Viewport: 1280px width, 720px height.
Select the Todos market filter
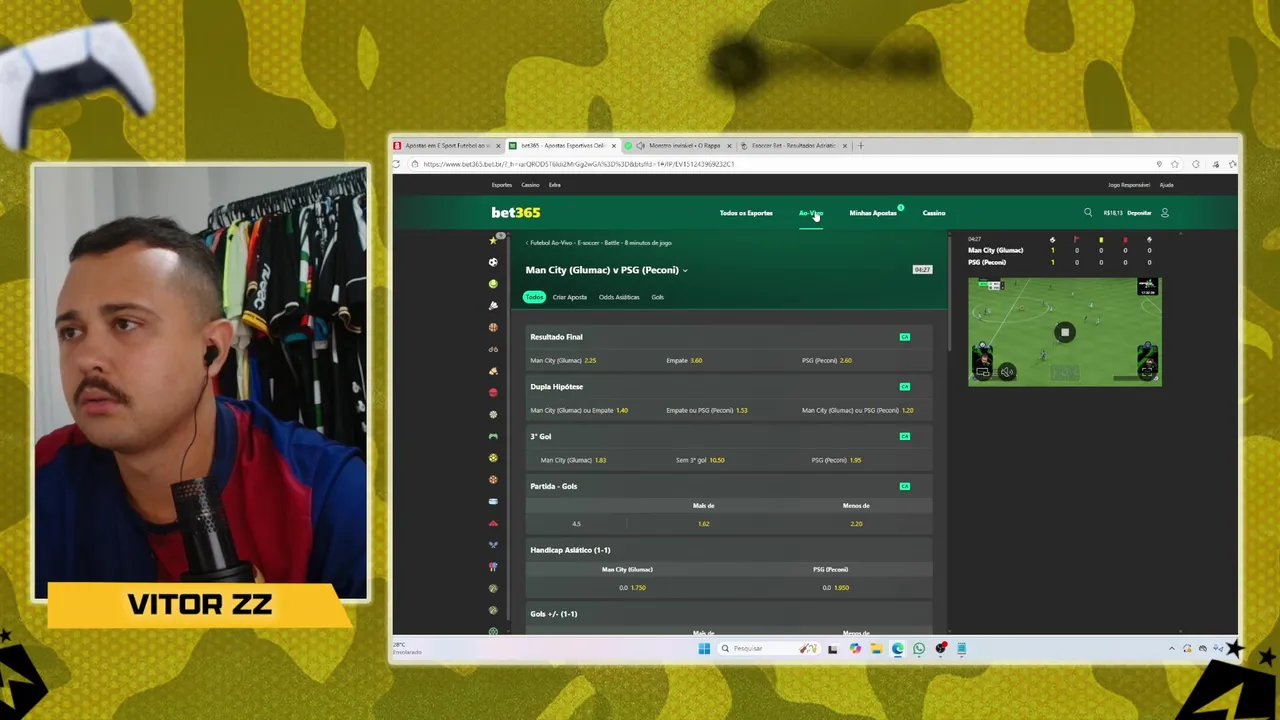[x=534, y=297]
